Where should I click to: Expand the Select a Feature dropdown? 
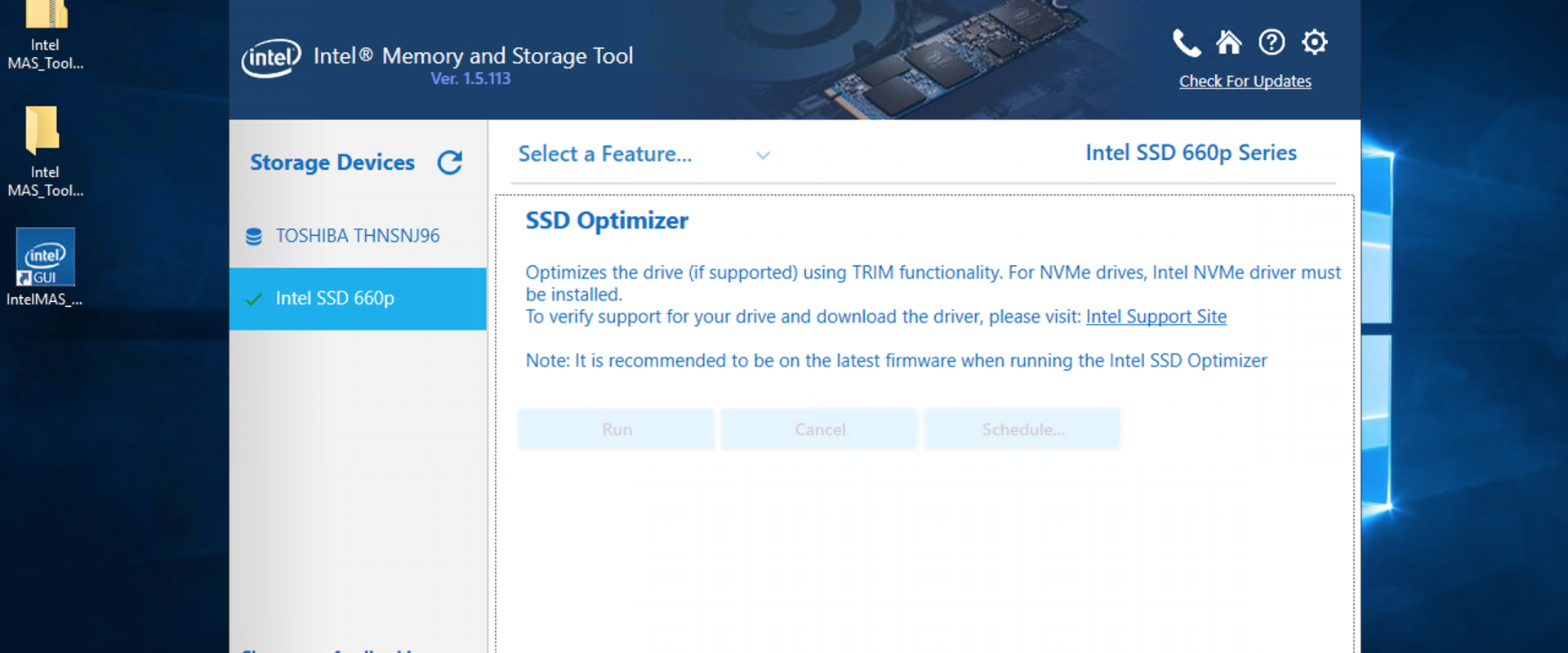coord(644,154)
